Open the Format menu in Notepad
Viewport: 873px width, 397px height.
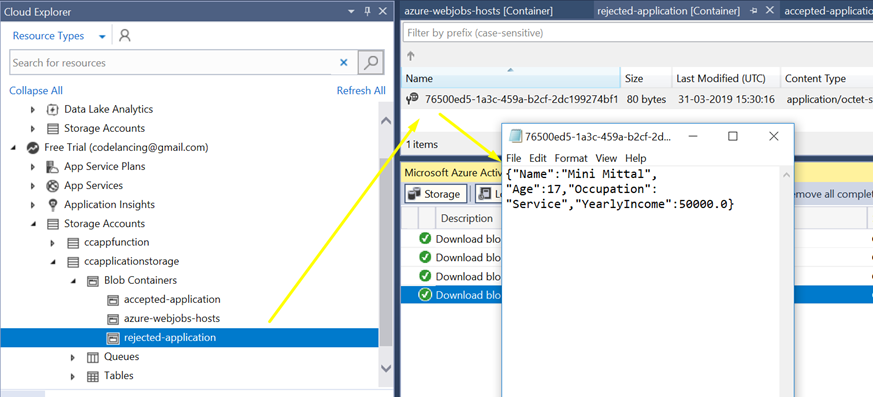pyautogui.click(x=571, y=158)
